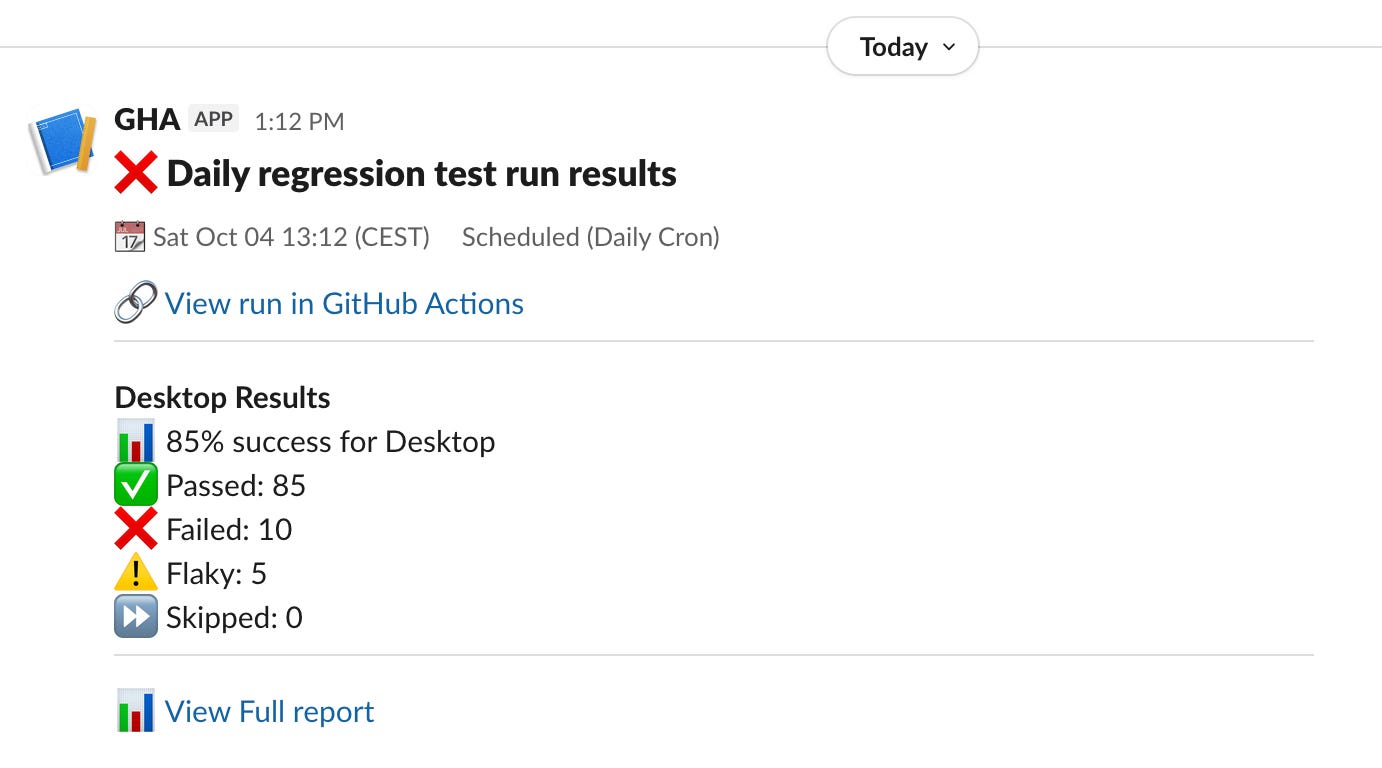This screenshot has width=1382, height=768.
Task: Click the green checkmark Passed icon
Action: click(135, 486)
